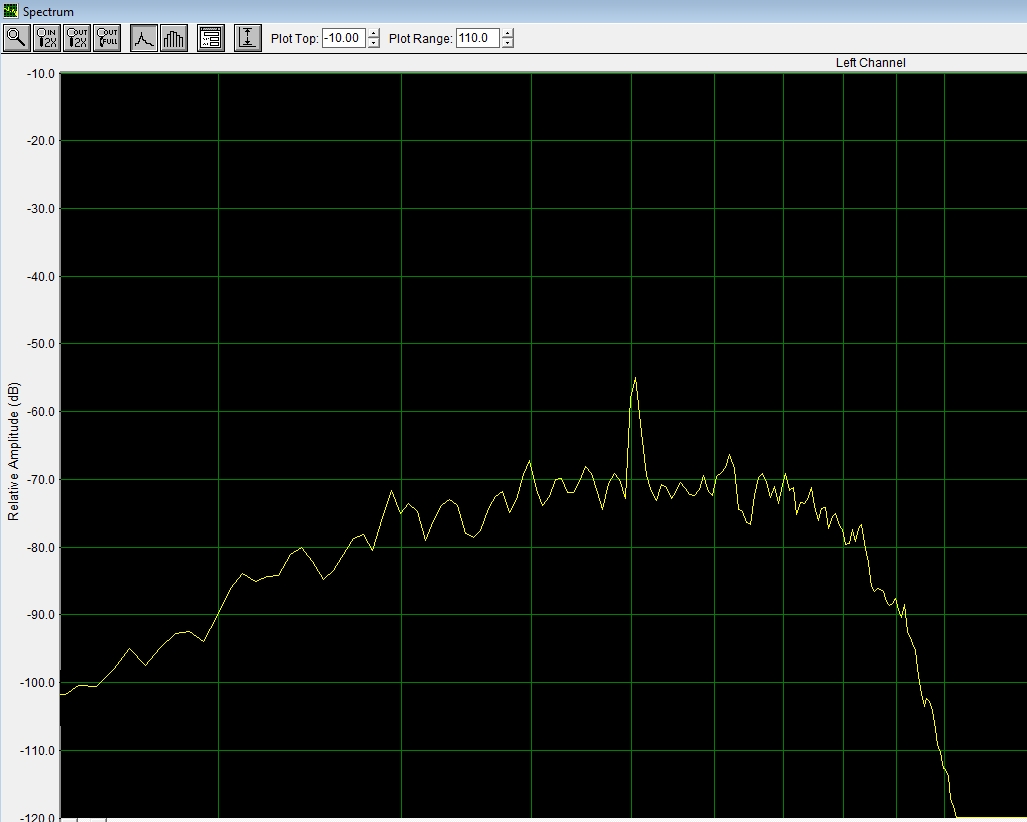Click the zoom out 2X icon
The width and height of the screenshot is (1027, 822).
click(77, 39)
